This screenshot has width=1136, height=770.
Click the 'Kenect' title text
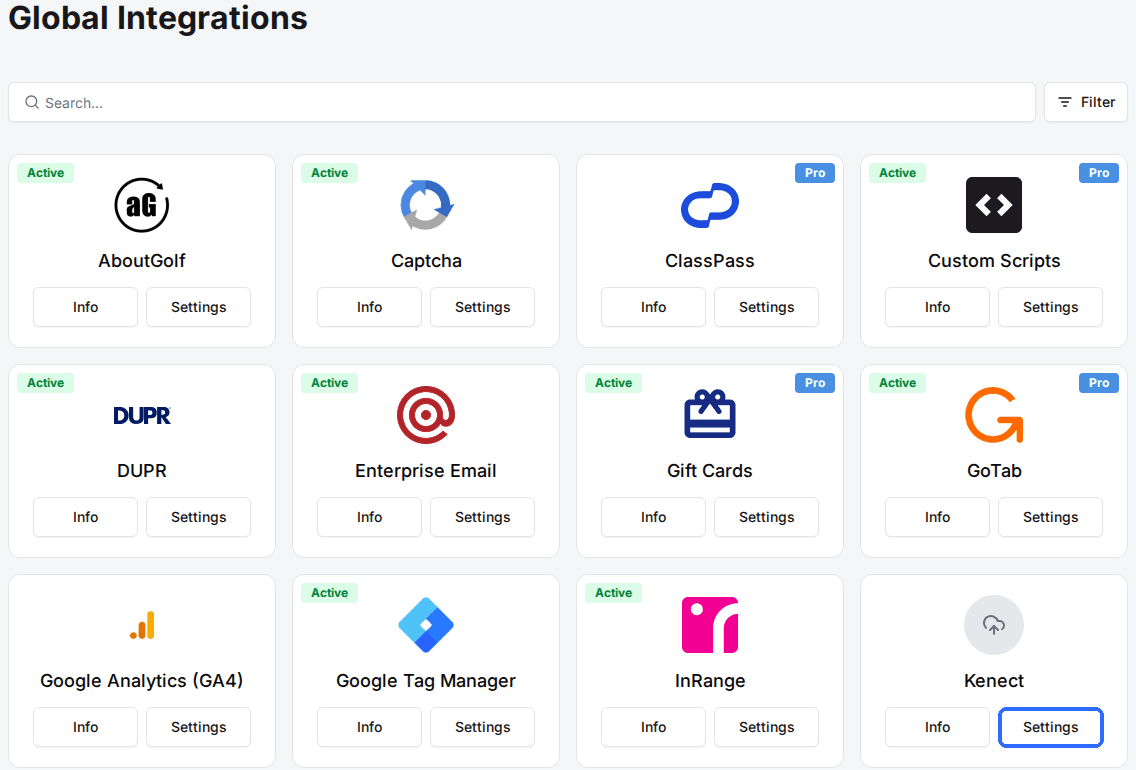point(994,681)
